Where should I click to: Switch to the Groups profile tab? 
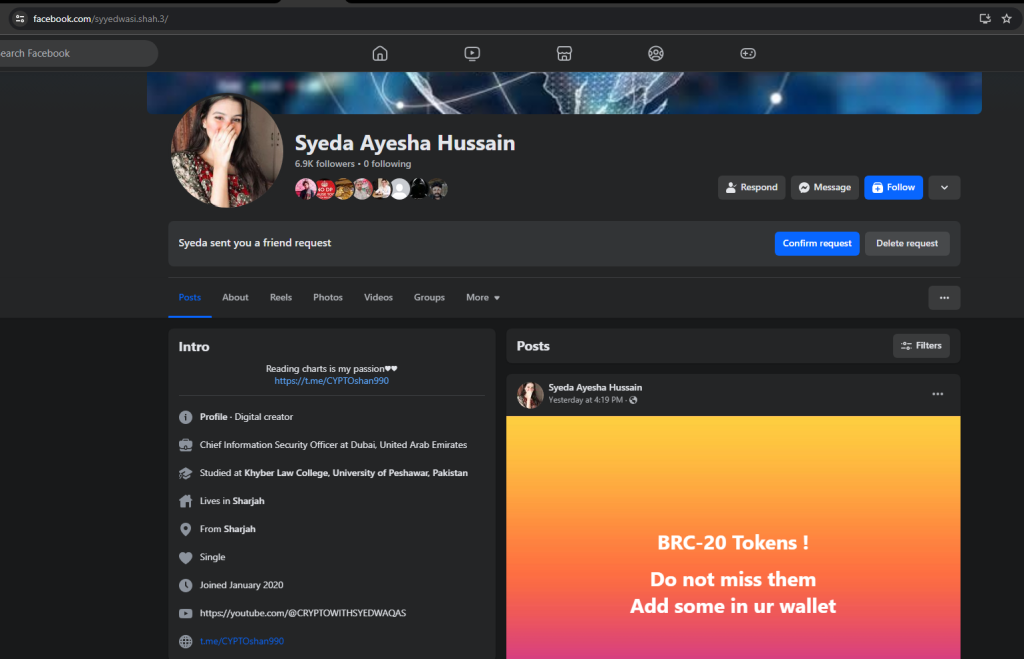(429, 297)
